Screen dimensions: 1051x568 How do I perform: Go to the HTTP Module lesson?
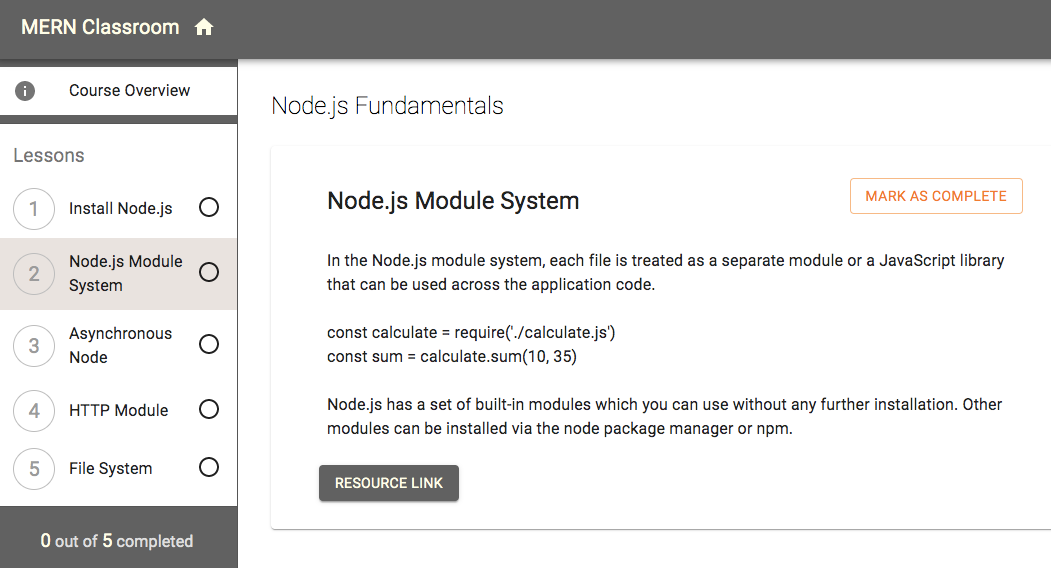118,411
